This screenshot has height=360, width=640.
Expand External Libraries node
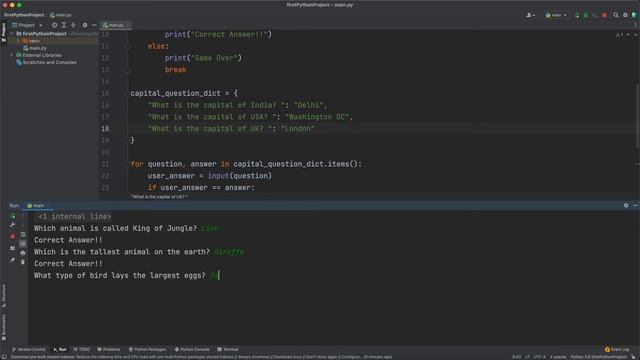click(12, 55)
